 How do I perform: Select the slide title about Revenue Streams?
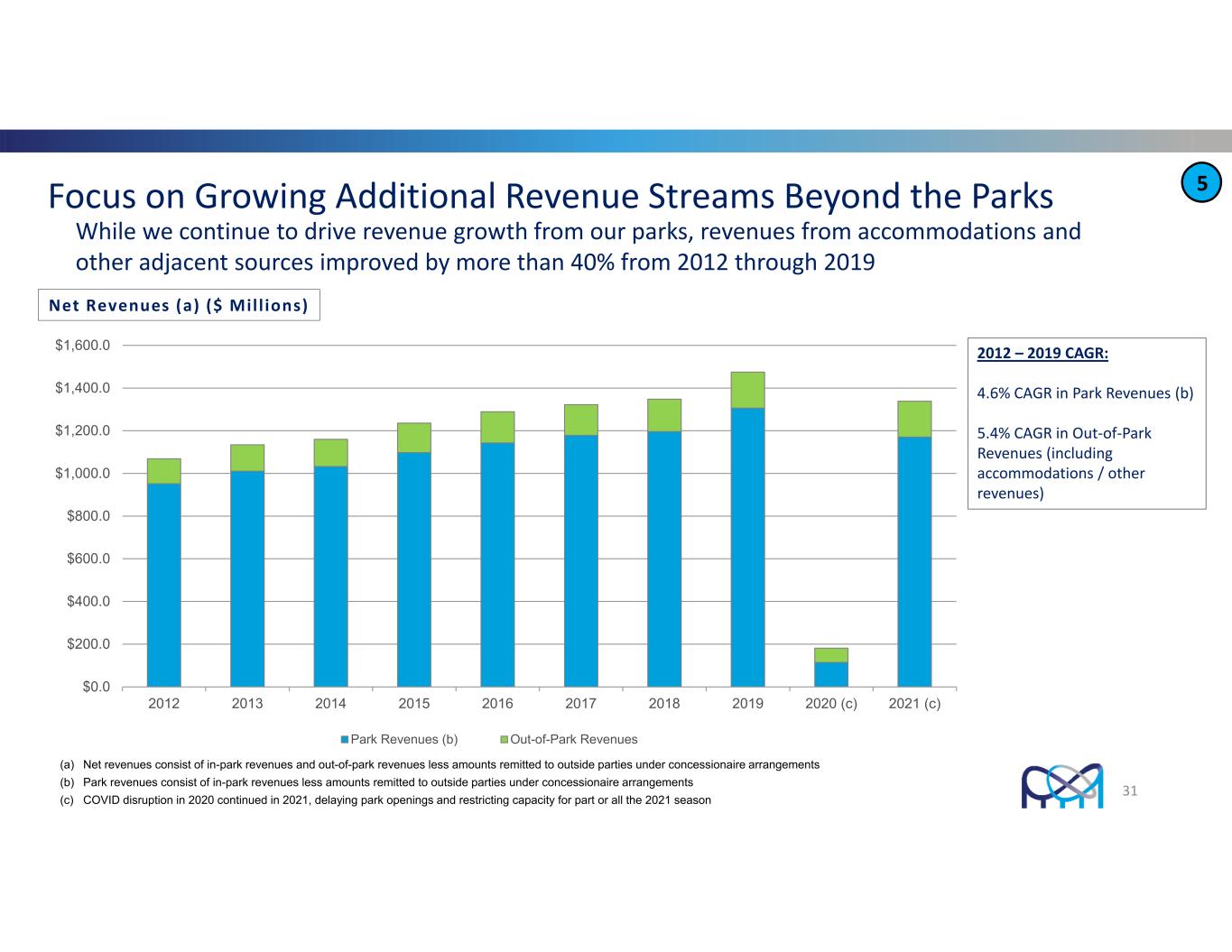[551, 196]
